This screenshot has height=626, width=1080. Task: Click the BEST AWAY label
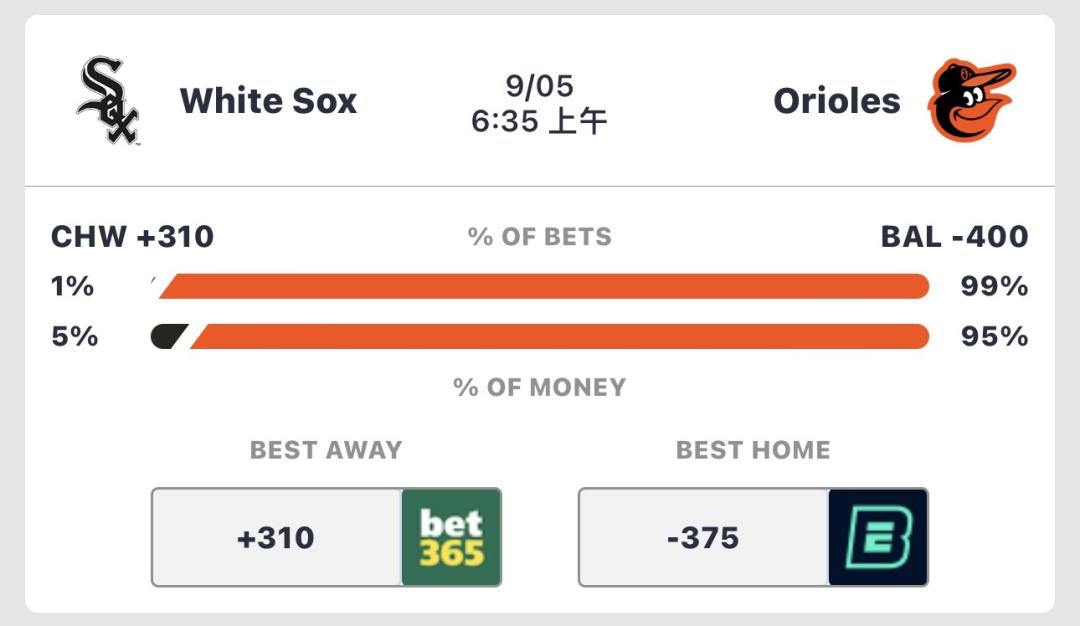coord(326,450)
